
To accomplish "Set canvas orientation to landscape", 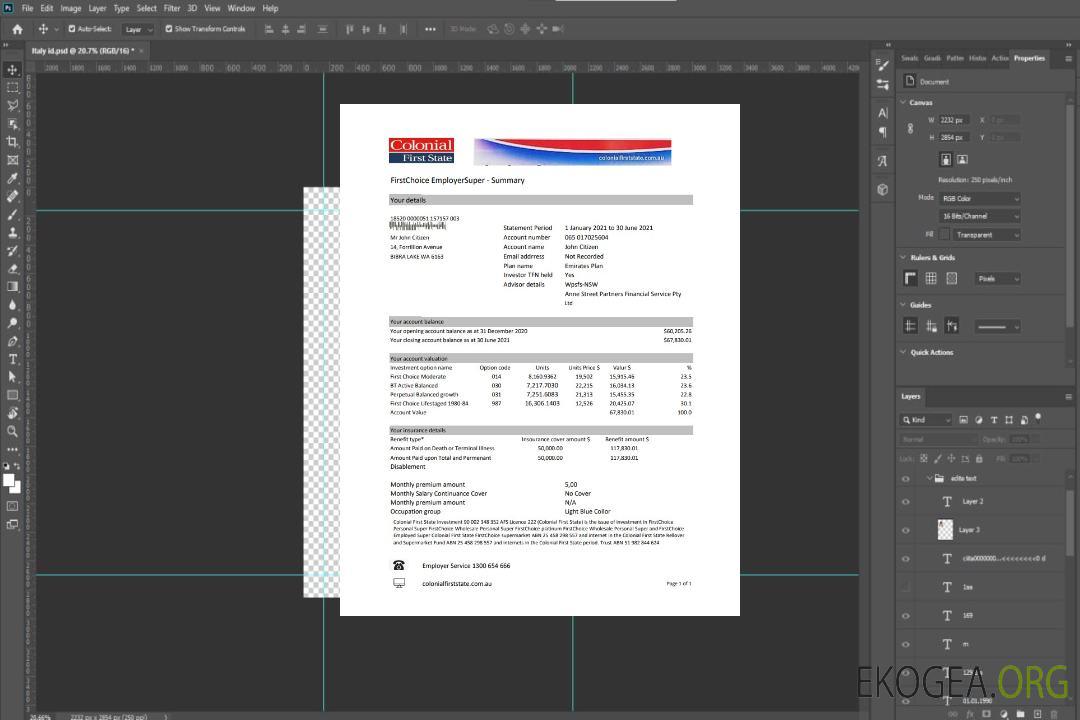I will pyautogui.click(x=963, y=160).
